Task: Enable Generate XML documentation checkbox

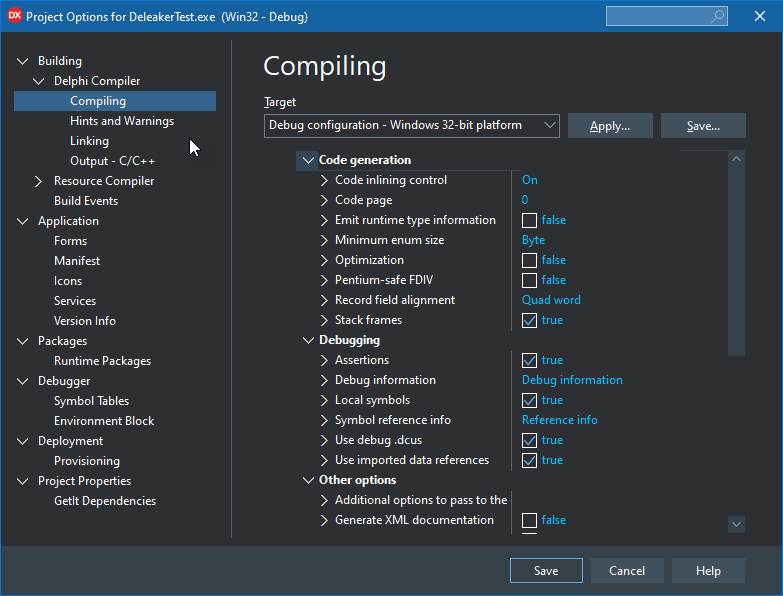Action: point(529,520)
